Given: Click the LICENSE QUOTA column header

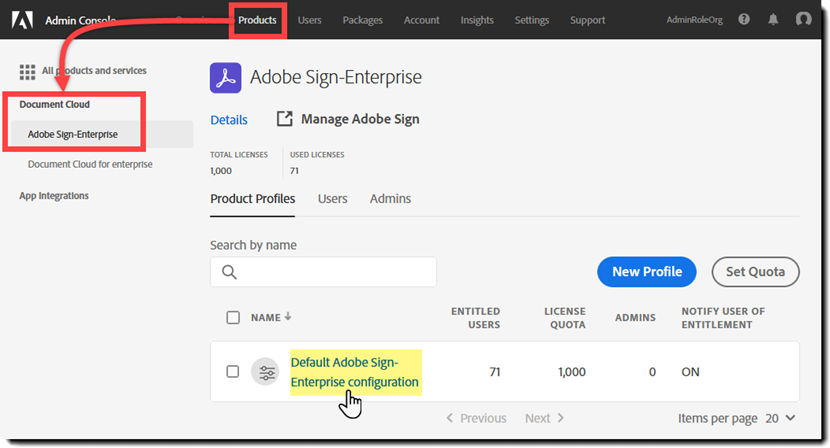Looking at the screenshot, I should (565, 318).
